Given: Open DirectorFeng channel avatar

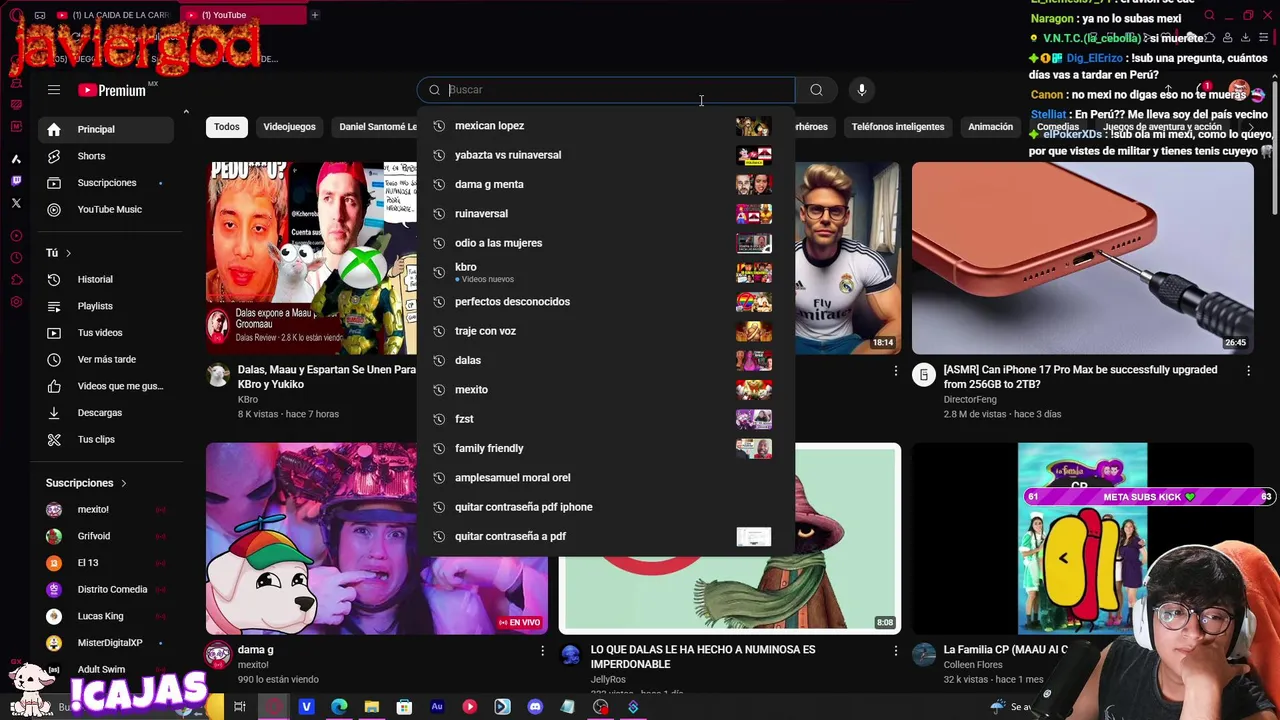Looking at the screenshot, I should pyautogui.click(x=924, y=375).
